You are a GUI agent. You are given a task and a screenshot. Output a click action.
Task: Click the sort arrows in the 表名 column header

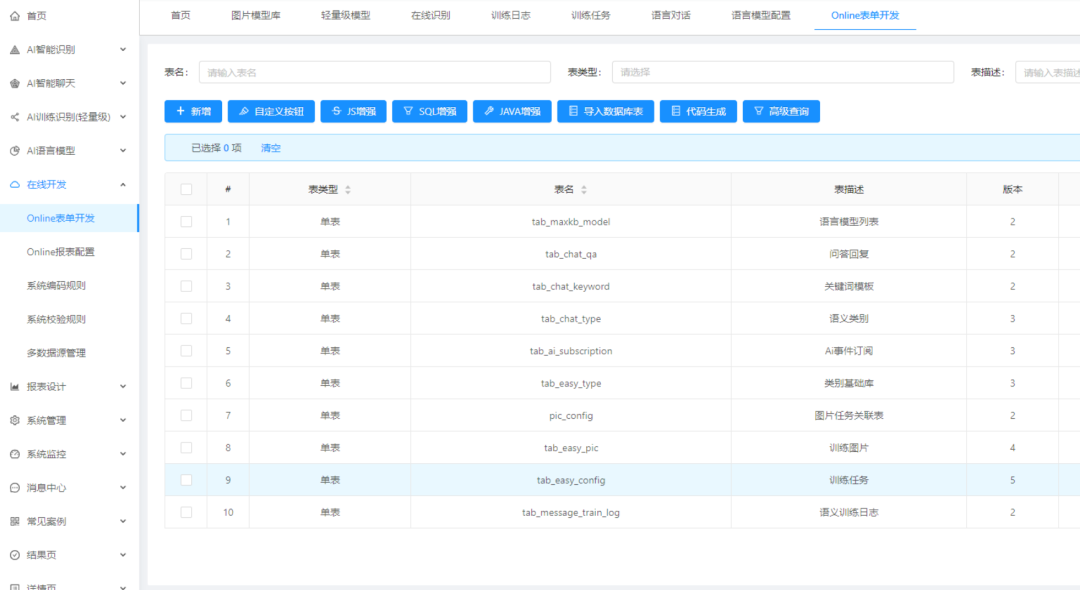coord(584,190)
